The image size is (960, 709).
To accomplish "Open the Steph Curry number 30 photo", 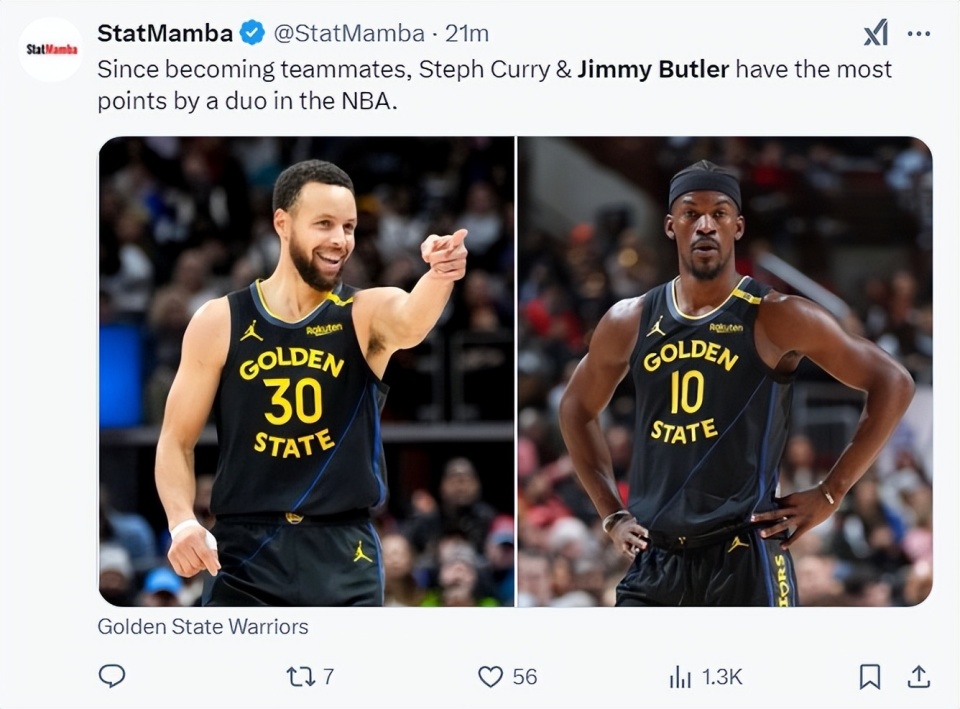I will 306,371.
